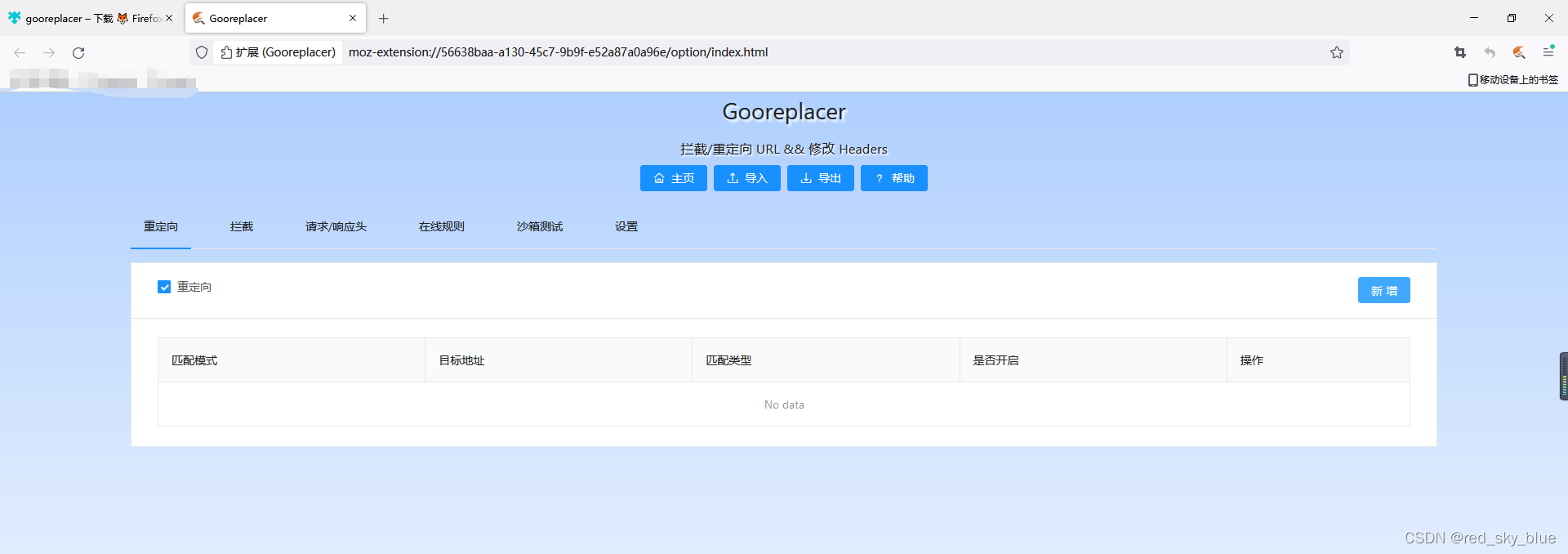The height and width of the screenshot is (554, 1568).
Task: Open the tracking protection shield icon
Action: click(202, 52)
